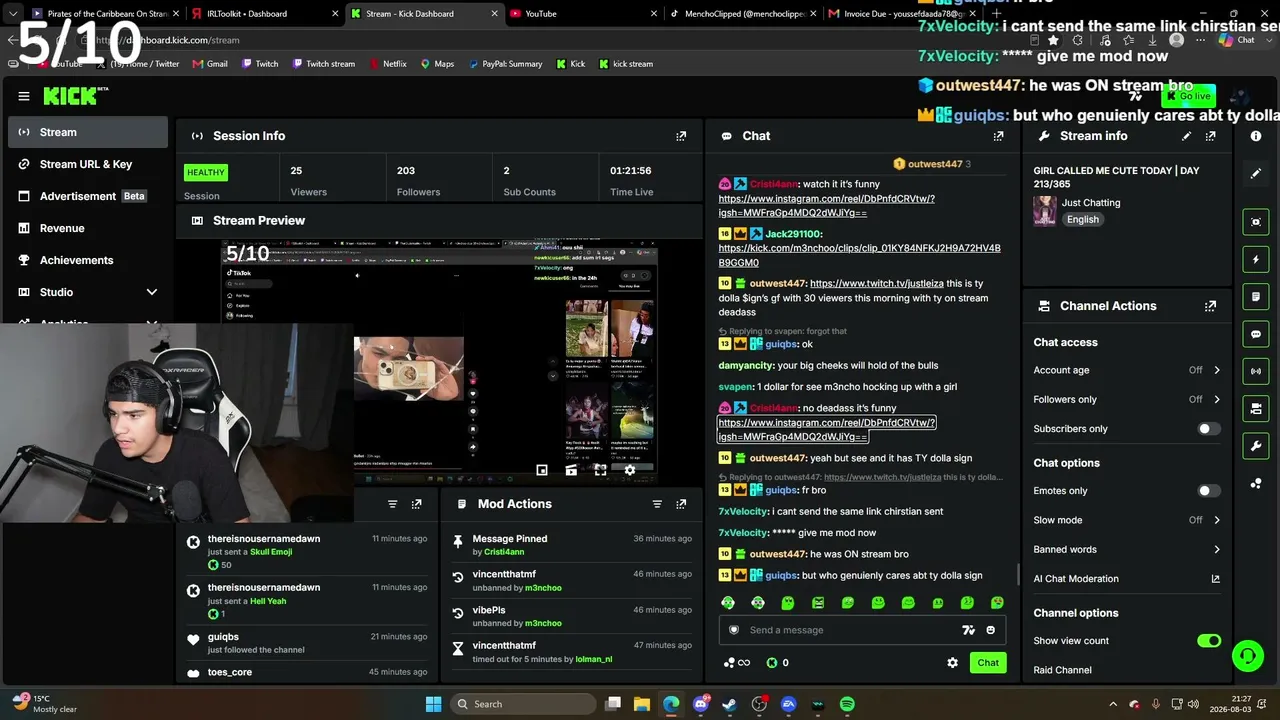Screen dimensions: 1280x720
Task: Open chat settings gear icon
Action: pyautogui.click(x=952, y=663)
